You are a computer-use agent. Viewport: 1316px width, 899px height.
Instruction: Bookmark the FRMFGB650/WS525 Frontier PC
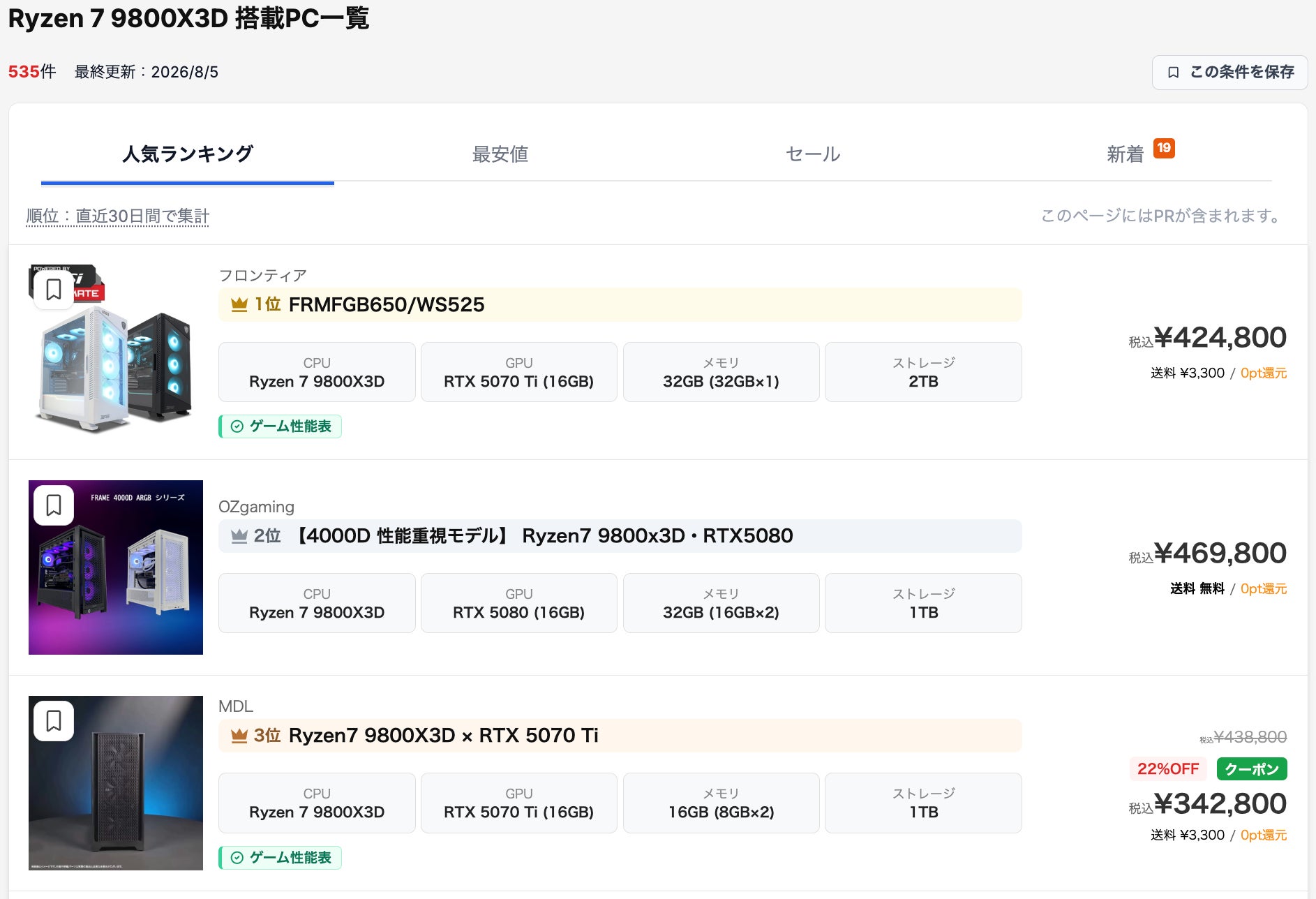54,289
